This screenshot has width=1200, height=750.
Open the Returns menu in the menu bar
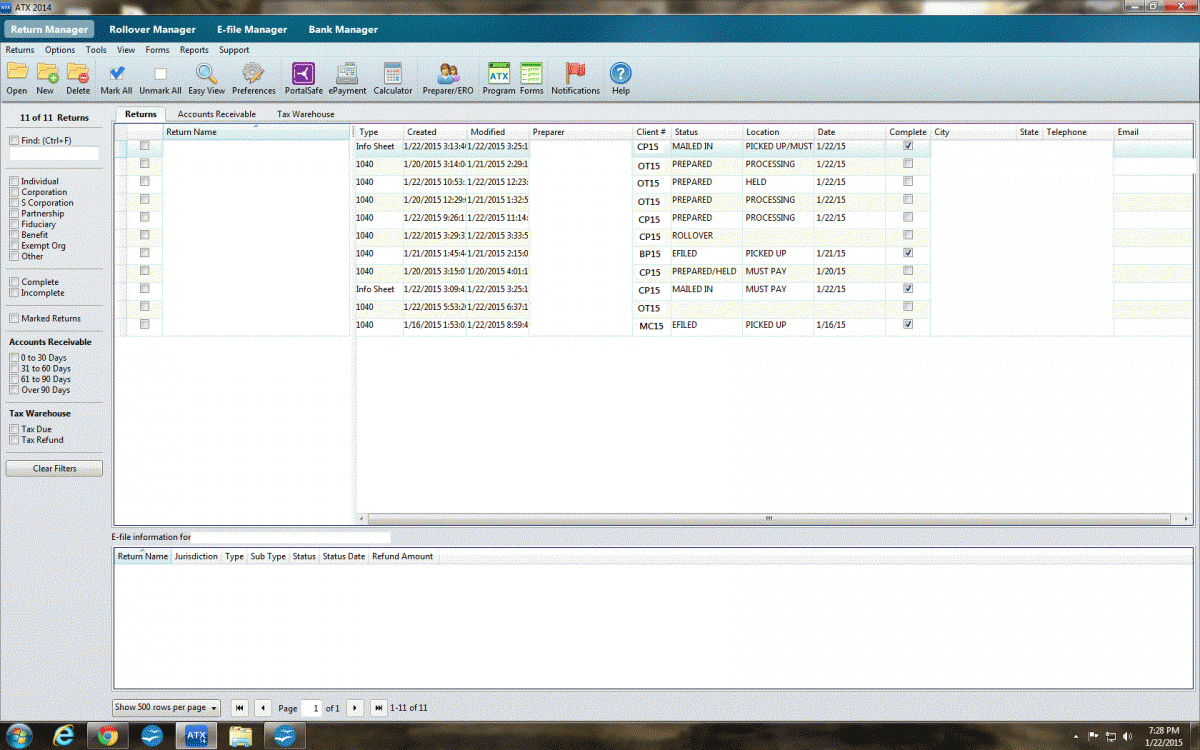click(x=20, y=50)
